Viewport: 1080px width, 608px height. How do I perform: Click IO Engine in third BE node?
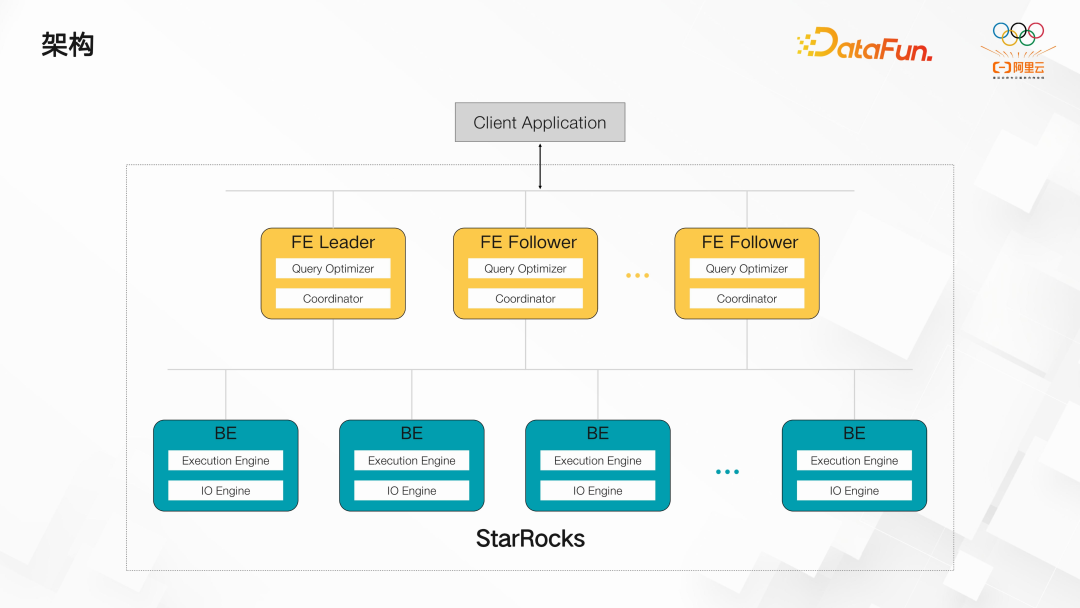click(597, 490)
